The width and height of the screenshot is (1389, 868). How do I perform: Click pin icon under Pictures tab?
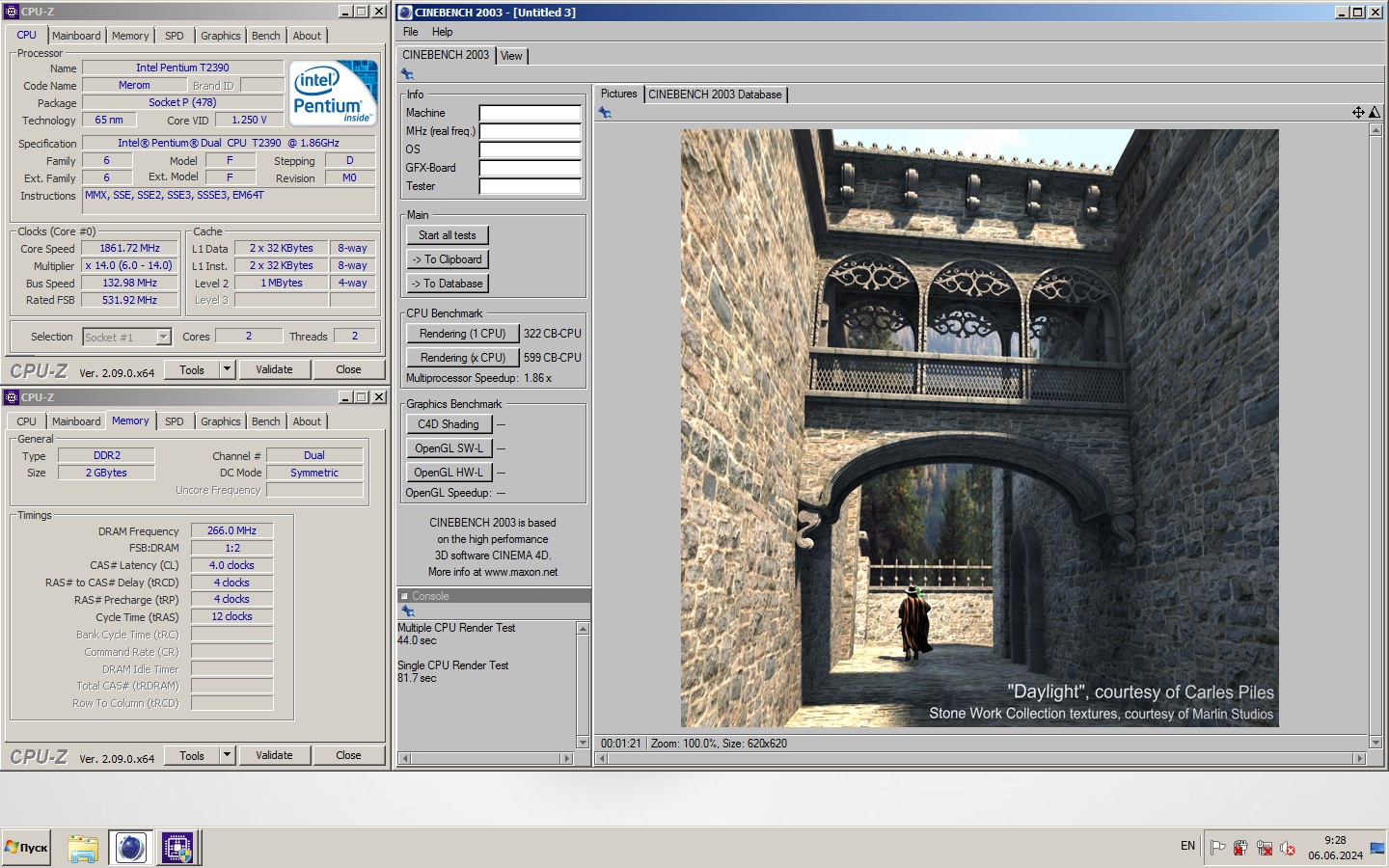click(605, 113)
